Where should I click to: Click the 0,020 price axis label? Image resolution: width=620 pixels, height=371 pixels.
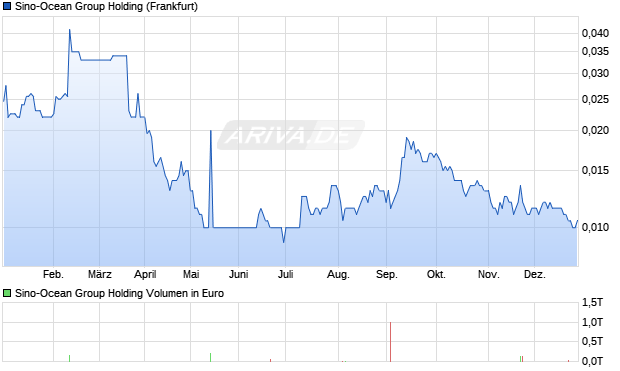(x=595, y=130)
